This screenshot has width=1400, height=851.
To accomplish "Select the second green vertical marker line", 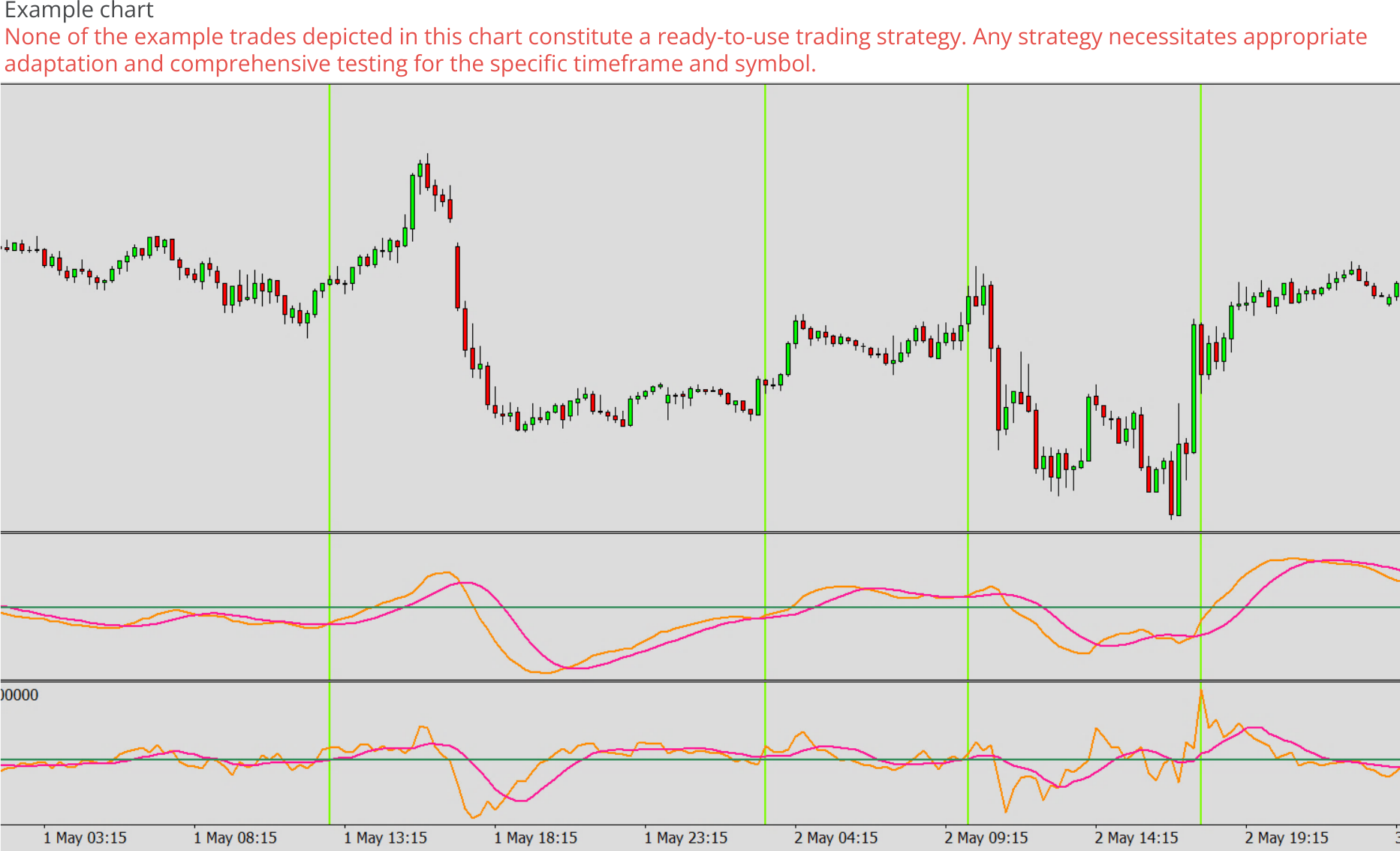I will point(765,454).
